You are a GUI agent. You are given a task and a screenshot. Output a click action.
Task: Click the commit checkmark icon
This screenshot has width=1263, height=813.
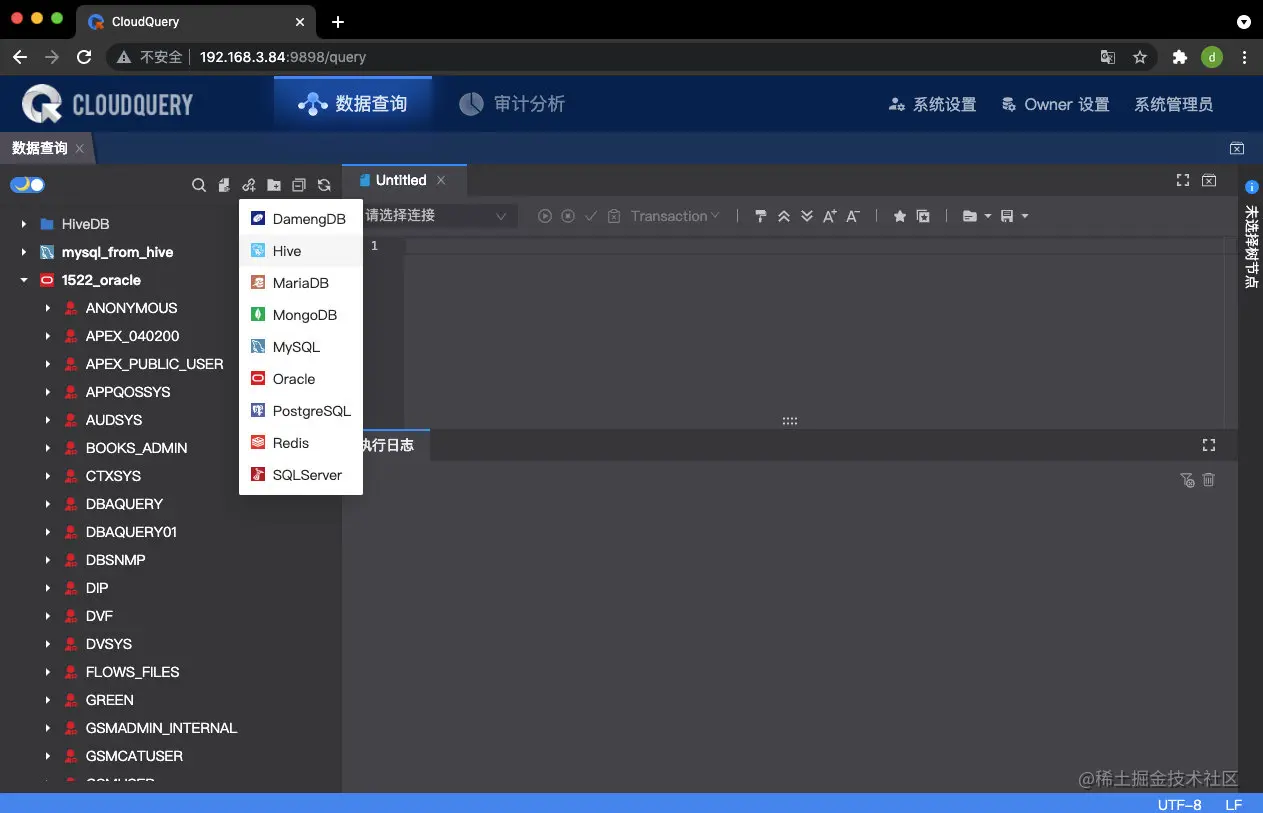[x=591, y=216]
